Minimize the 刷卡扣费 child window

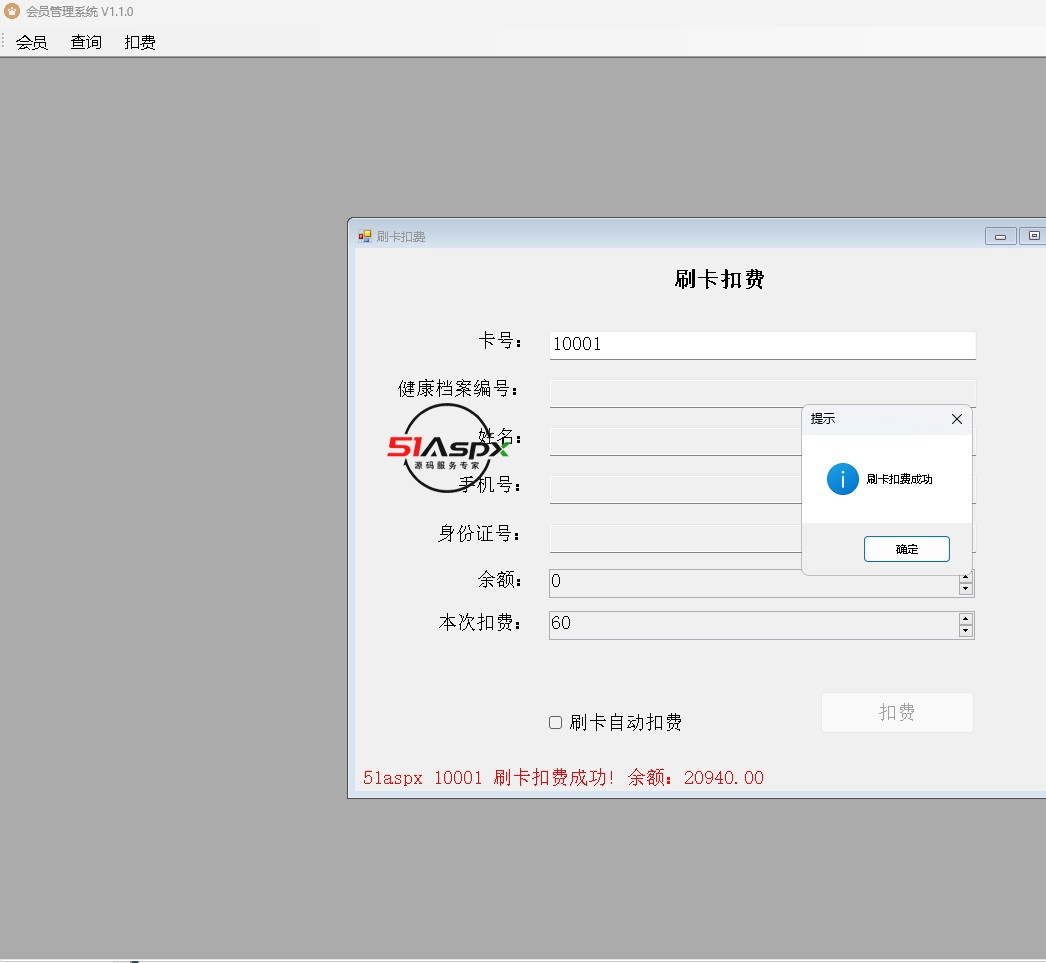click(x=1000, y=236)
